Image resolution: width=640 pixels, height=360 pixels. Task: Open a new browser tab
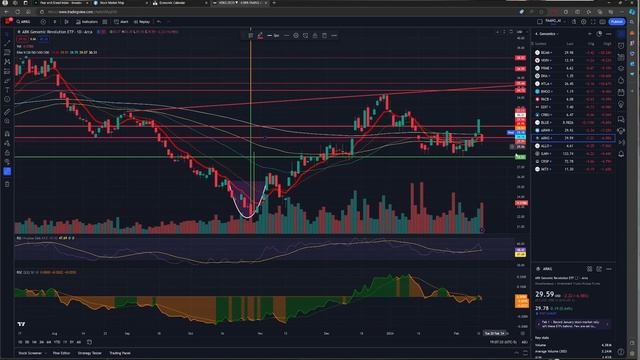click(274, 3)
